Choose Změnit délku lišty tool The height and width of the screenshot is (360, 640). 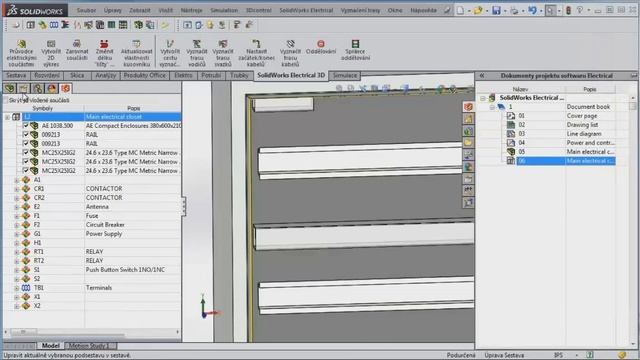104,53
